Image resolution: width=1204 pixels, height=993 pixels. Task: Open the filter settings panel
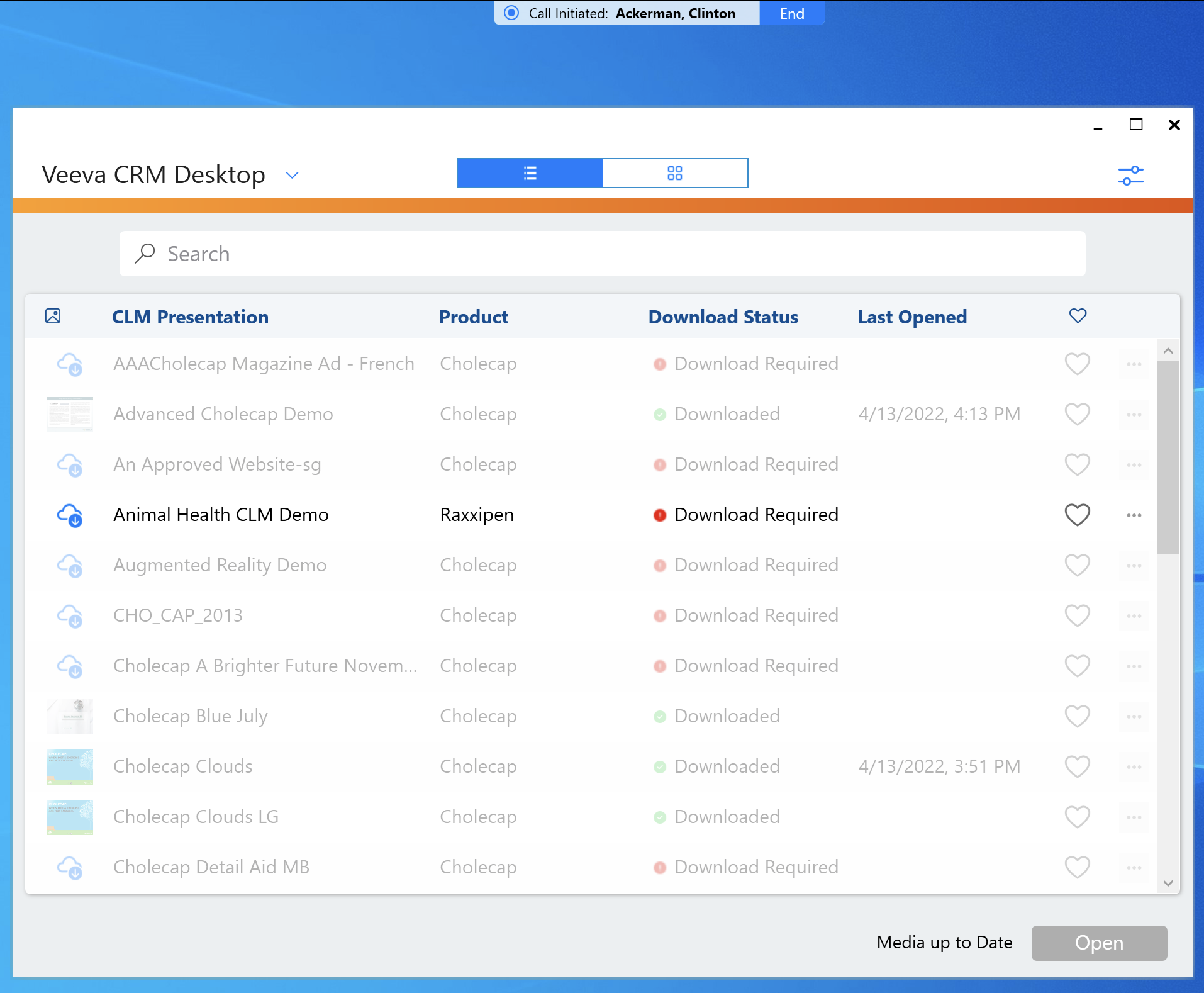coord(1130,175)
